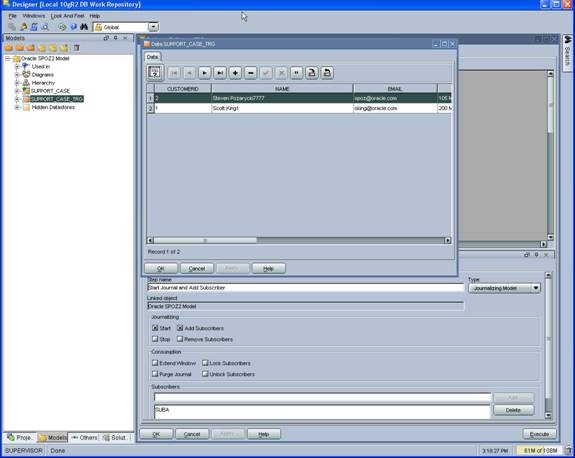Open the Windows menu

tap(34, 16)
